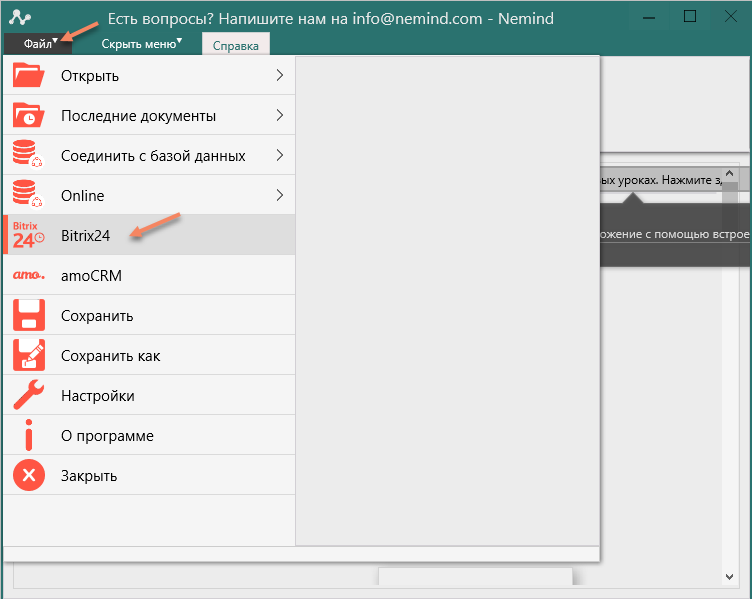
Task: Choose the Сохранить как menu entry
Action: (x=149, y=355)
